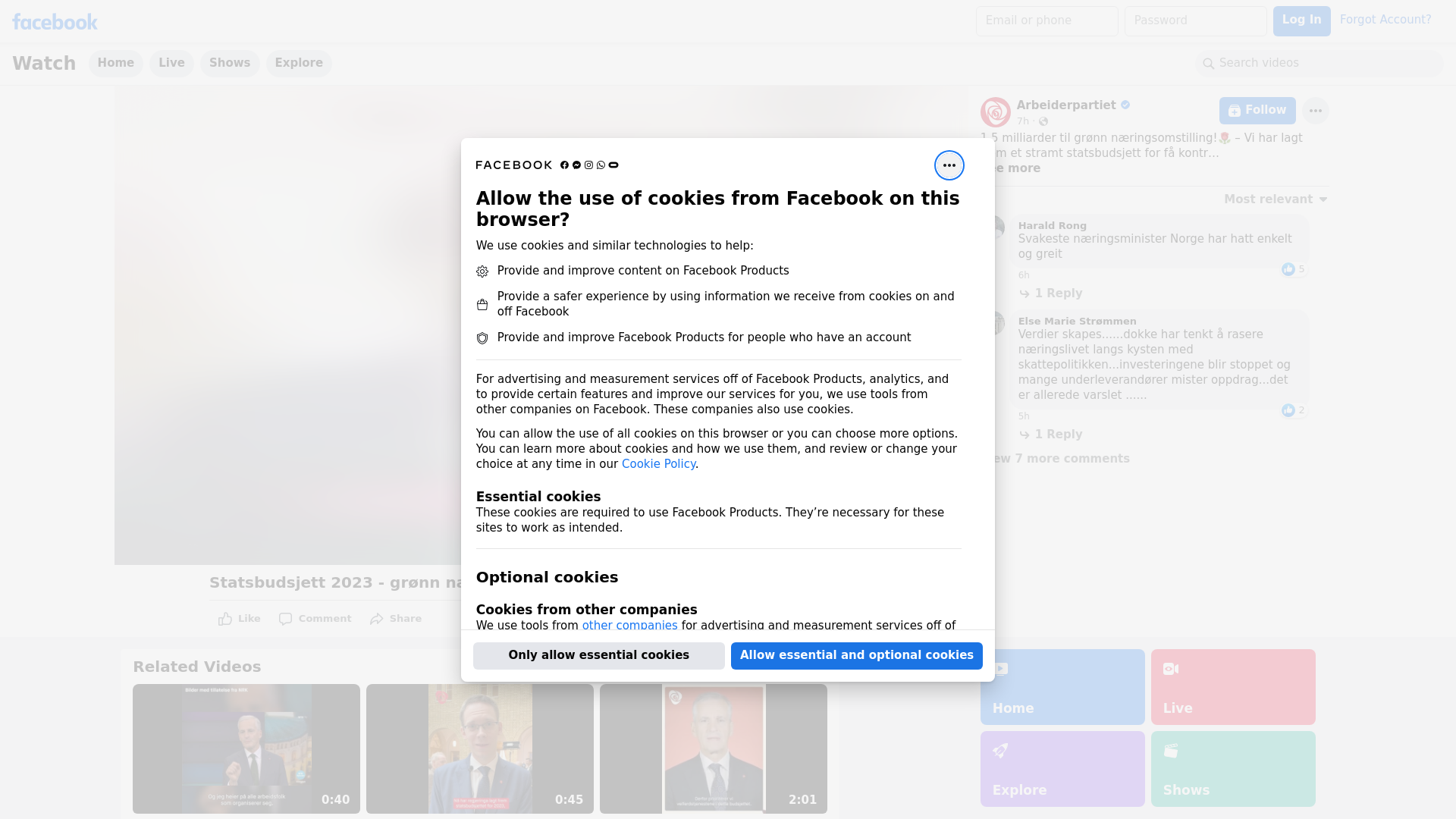Click the Watch heading

tap(44, 63)
